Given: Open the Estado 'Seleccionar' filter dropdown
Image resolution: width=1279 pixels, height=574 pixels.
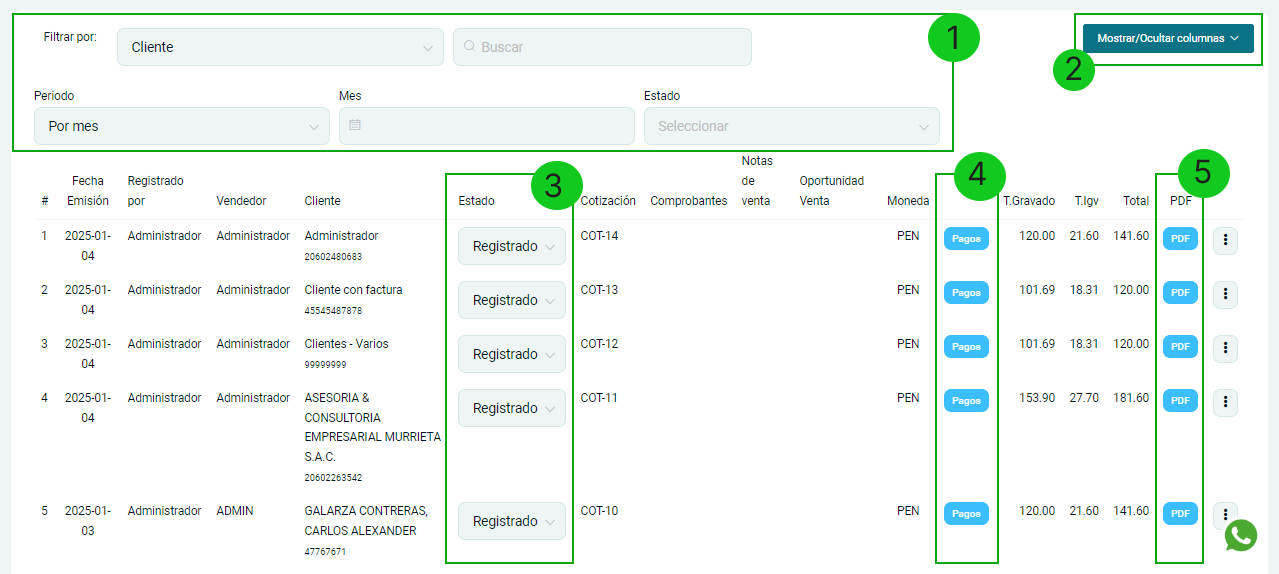Looking at the screenshot, I should [x=791, y=127].
